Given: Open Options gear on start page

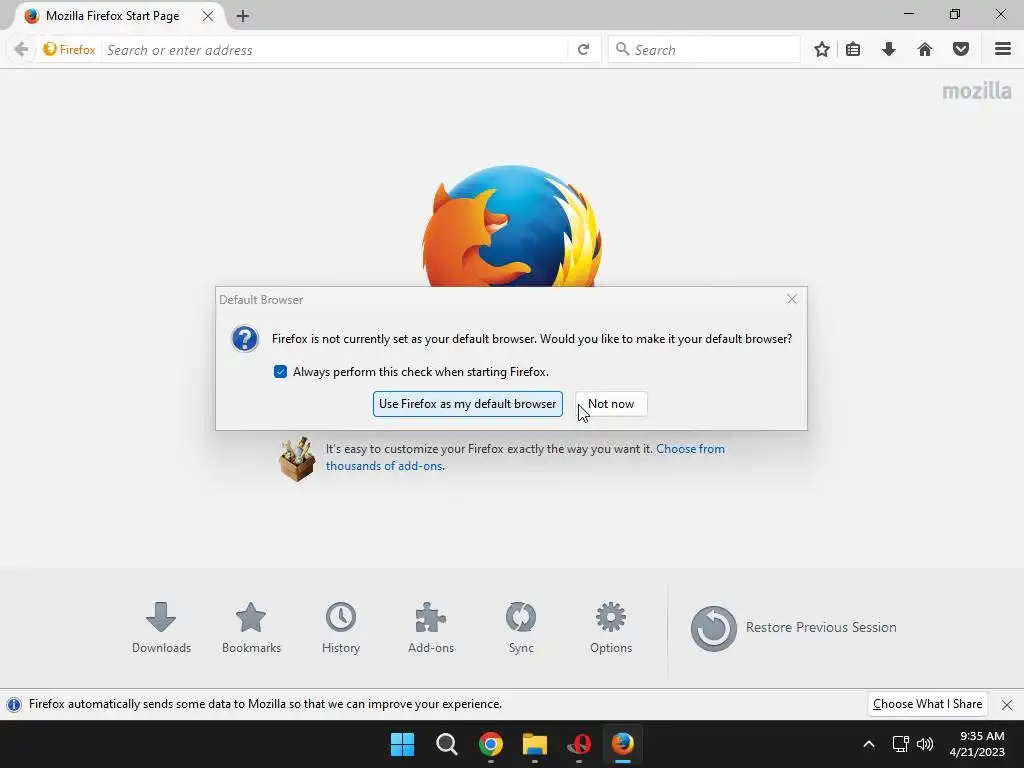Looking at the screenshot, I should 611,627.
